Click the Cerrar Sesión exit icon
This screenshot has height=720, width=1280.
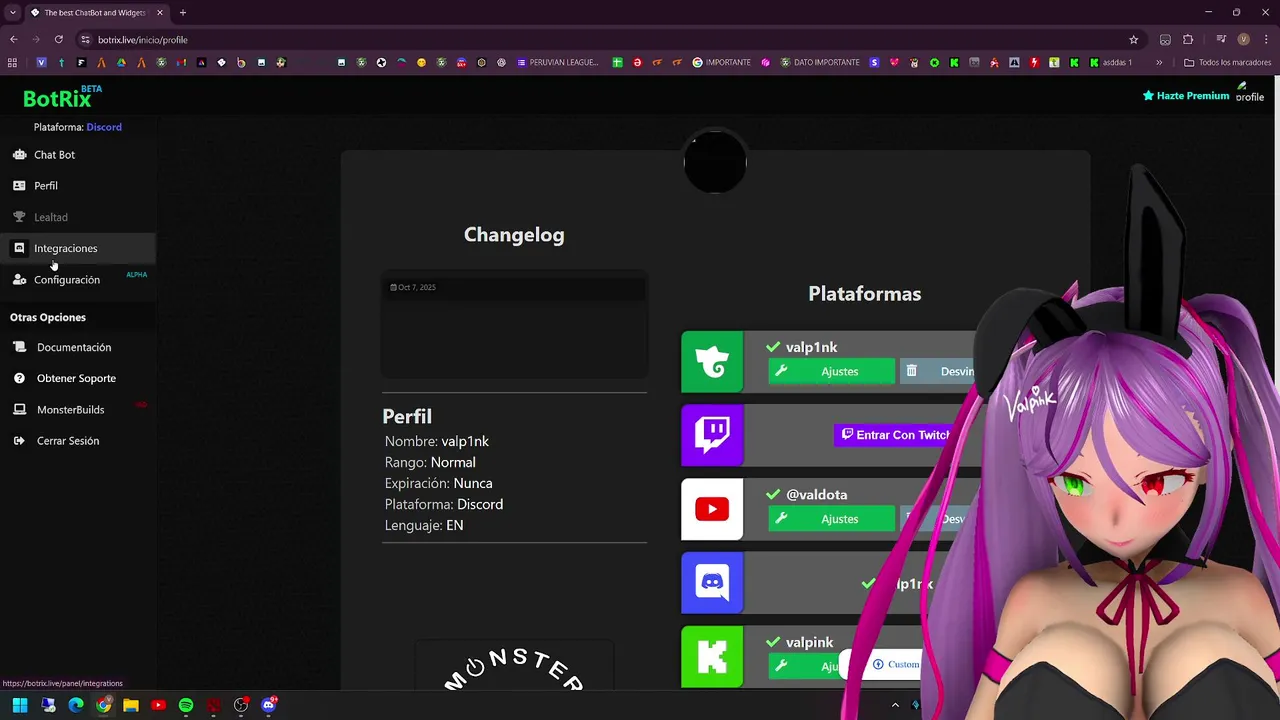pyautogui.click(x=19, y=441)
